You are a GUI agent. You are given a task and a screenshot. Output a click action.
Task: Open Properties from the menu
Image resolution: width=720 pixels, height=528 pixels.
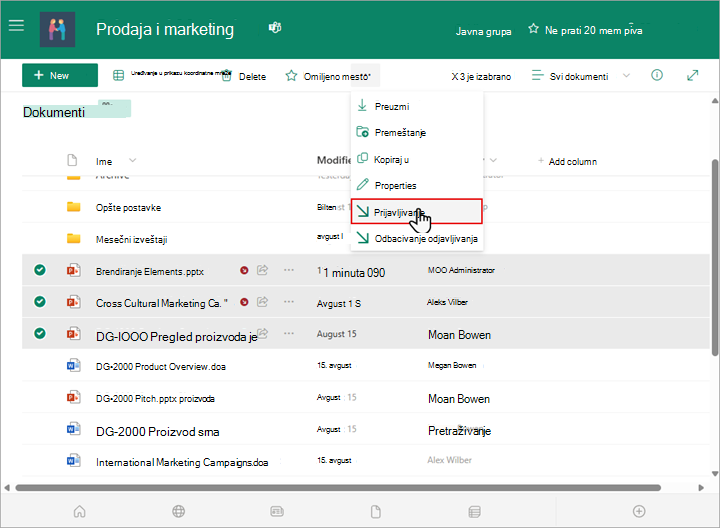pos(416,185)
